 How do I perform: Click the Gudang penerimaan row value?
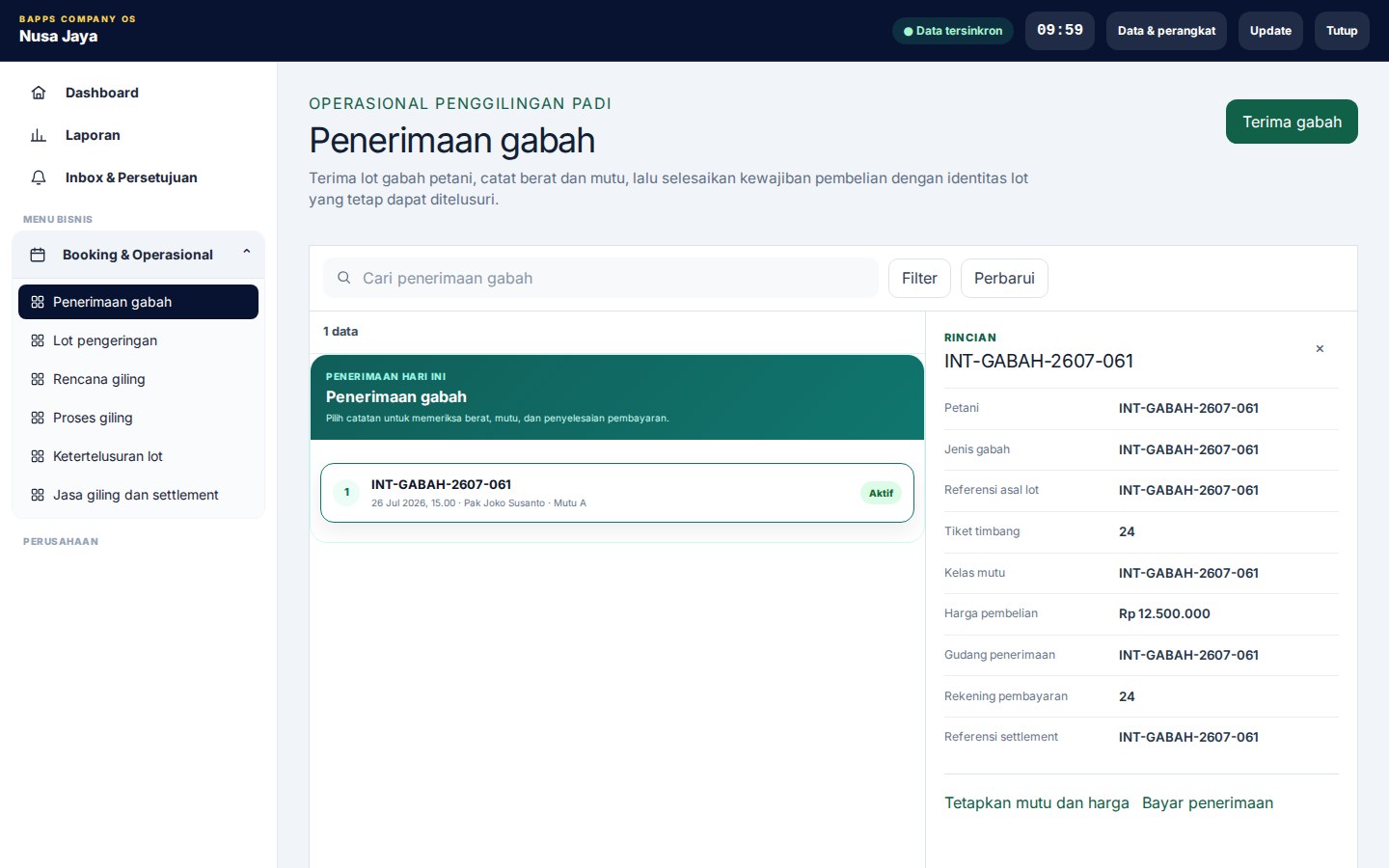[x=1188, y=655]
